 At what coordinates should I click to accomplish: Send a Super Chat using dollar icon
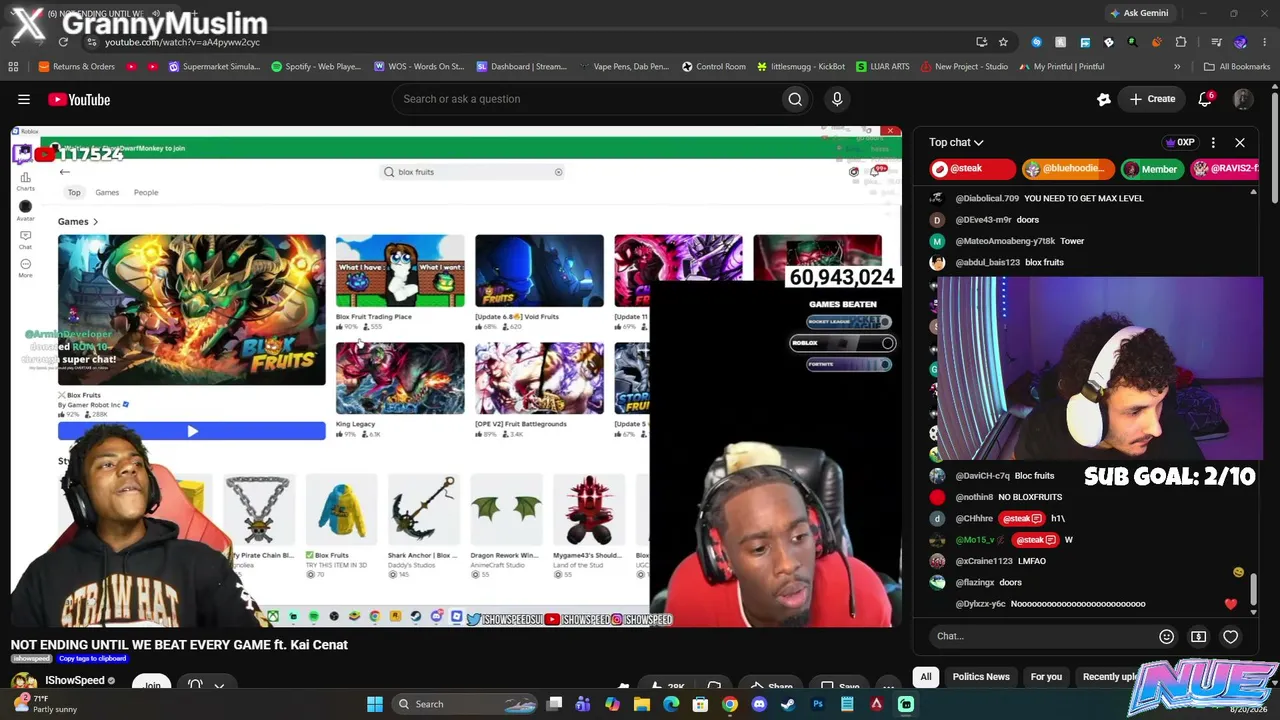coord(1198,637)
